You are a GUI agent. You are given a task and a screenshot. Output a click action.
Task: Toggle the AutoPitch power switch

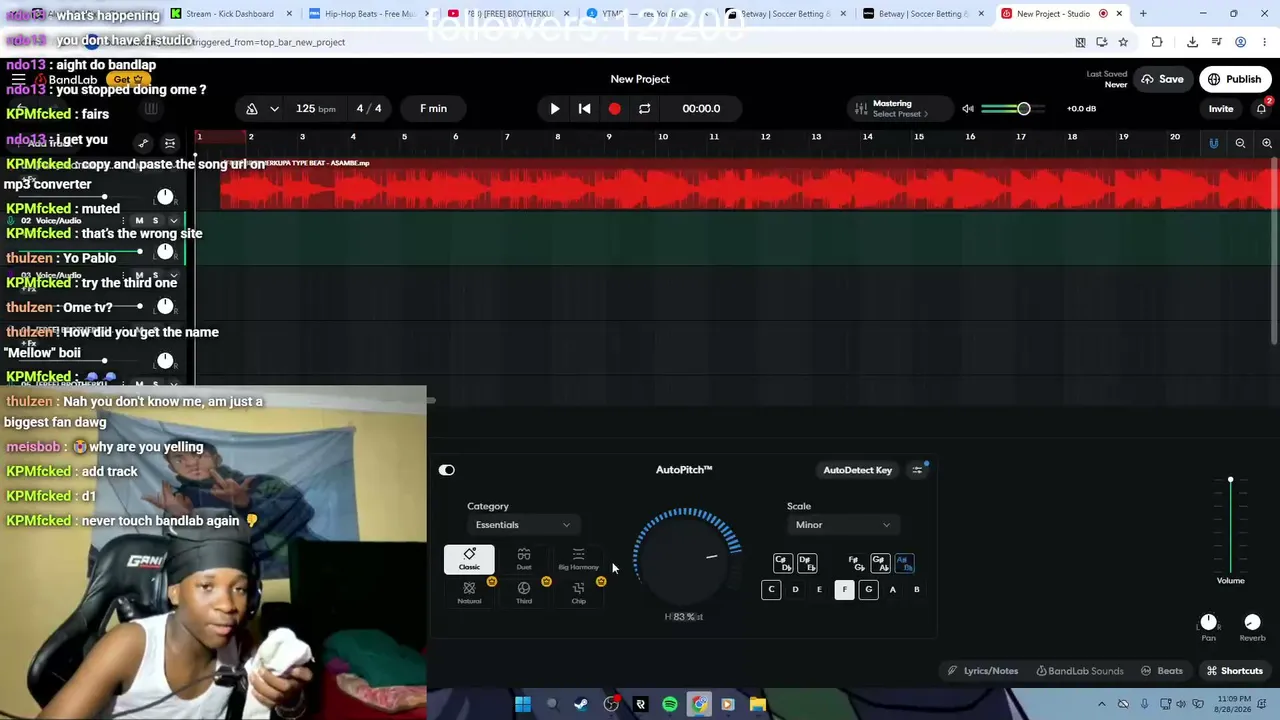pyautogui.click(x=447, y=470)
